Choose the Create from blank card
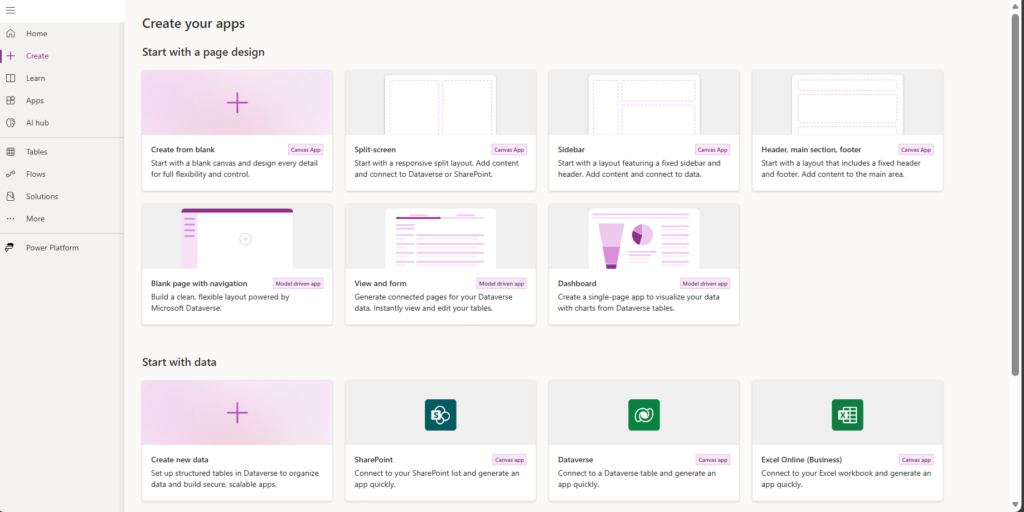 tap(237, 130)
